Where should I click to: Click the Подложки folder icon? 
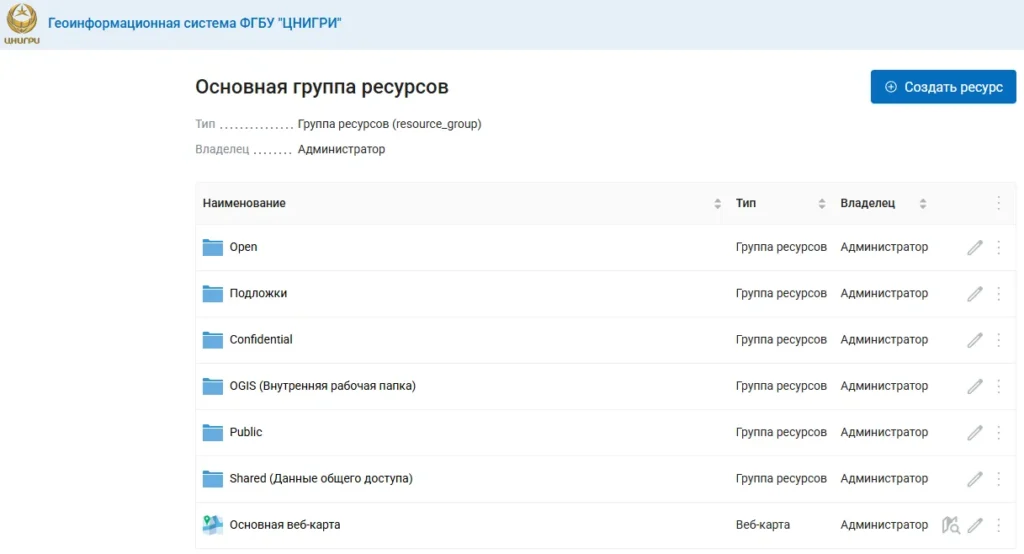tap(212, 293)
